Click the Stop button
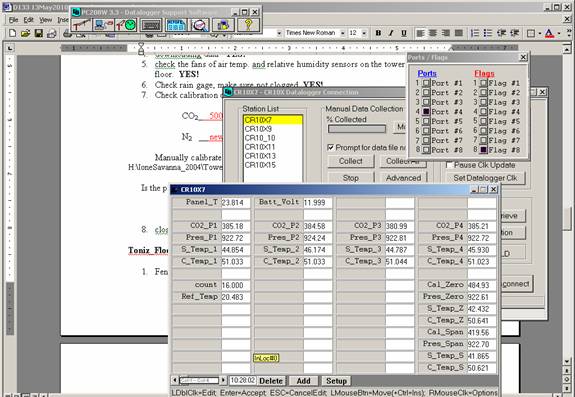The height and width of the screenshot is (397, 575). click(x=351, y=178)
